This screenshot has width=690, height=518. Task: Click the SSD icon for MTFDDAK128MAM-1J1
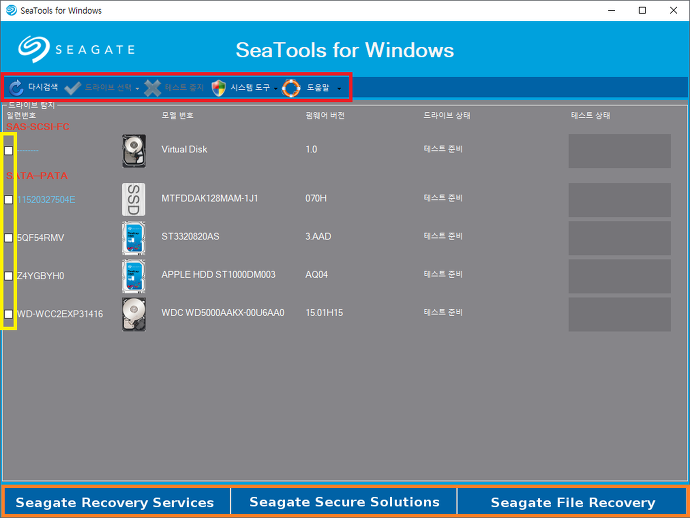click(x=133, y=199)
